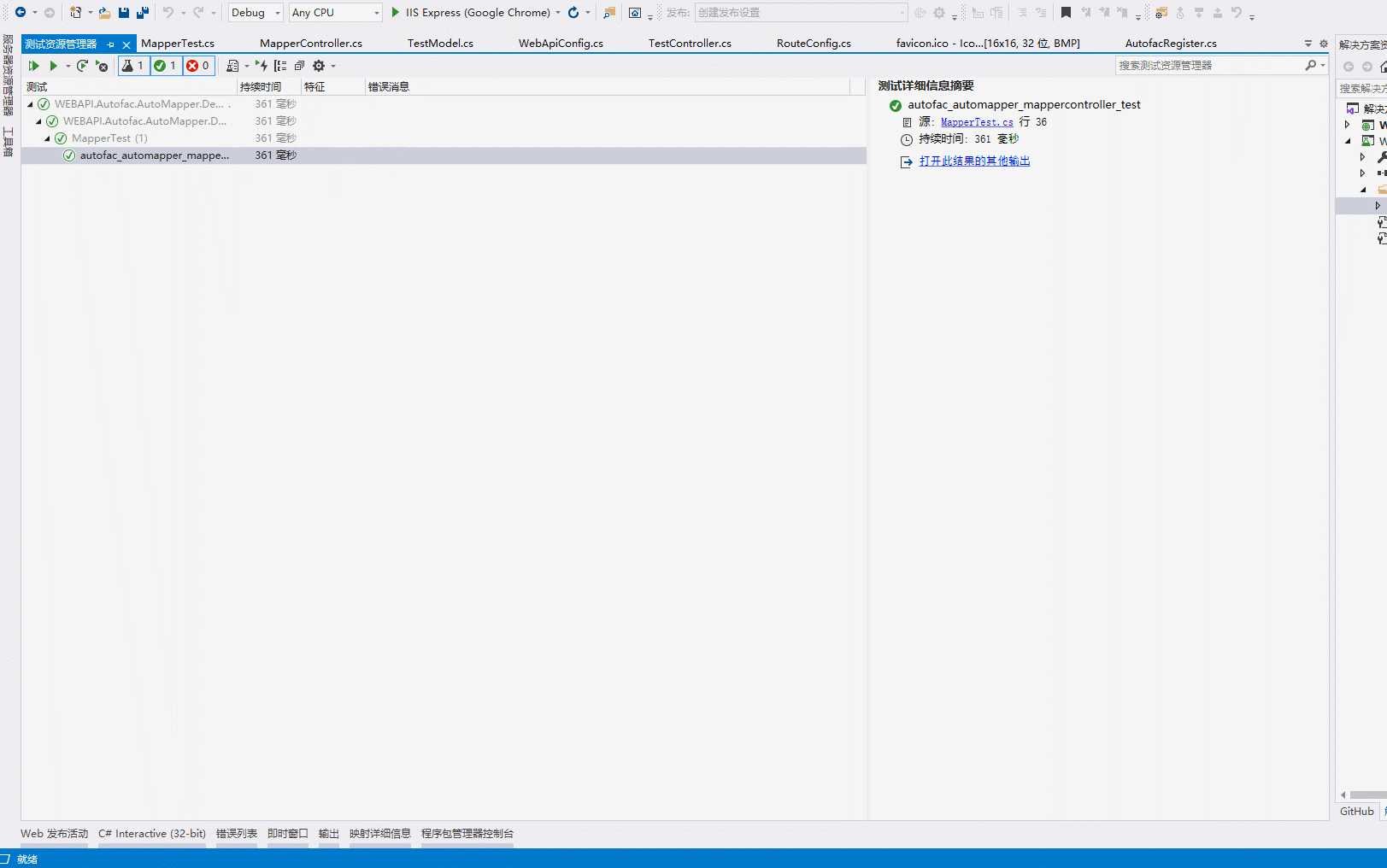The height and width of the screenshot is (868, 1387).
Task: Click the collapse all tests icon
Action: pyautogui.click(x=299, y=66)
